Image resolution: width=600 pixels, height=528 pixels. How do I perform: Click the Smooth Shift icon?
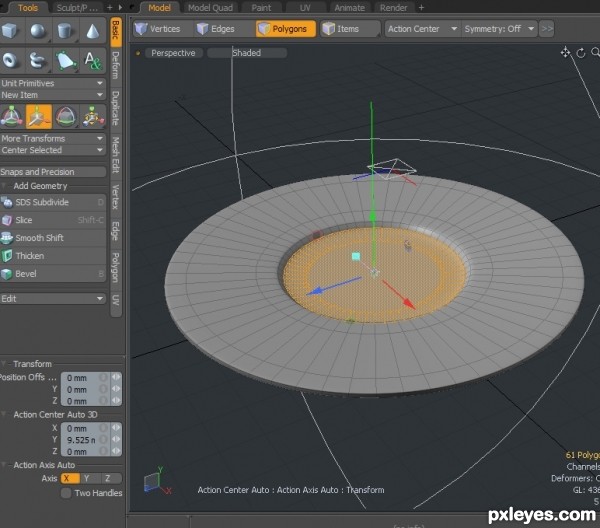click(7, 238)
